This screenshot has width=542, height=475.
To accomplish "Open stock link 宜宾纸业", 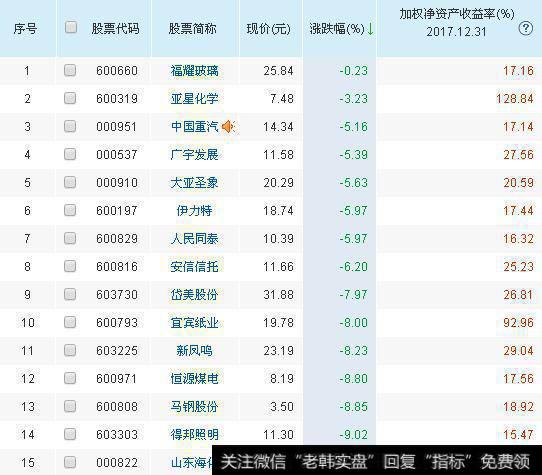I will pyautogui.click(x=195, y=323).
